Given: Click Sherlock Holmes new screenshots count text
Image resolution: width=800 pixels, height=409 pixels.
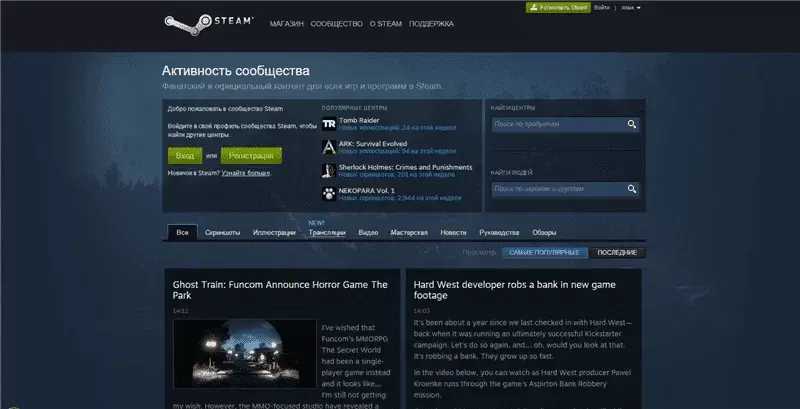Looking at the screenshot, I should 397,175.
